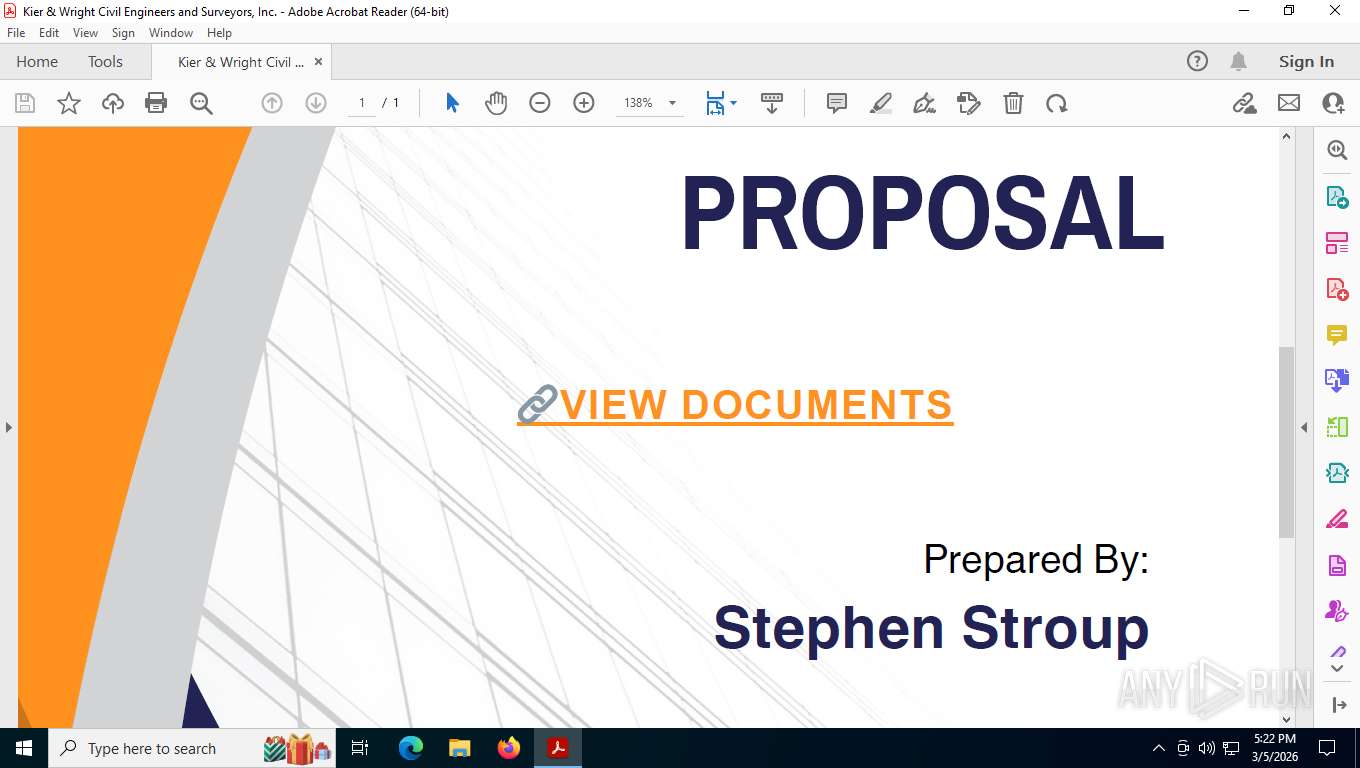Open the Help menu
Screen dimensions: 1360x768
coord(219,33)
